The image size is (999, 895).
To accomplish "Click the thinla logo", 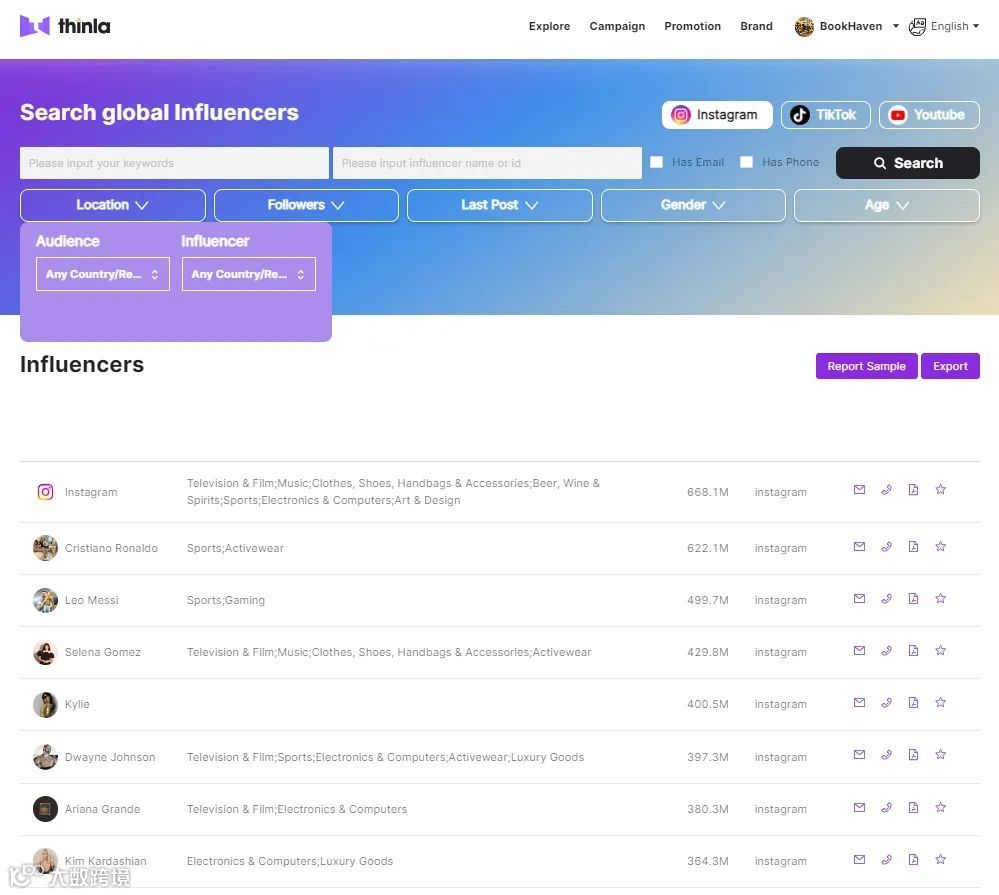I will click(x=65, y=26).
